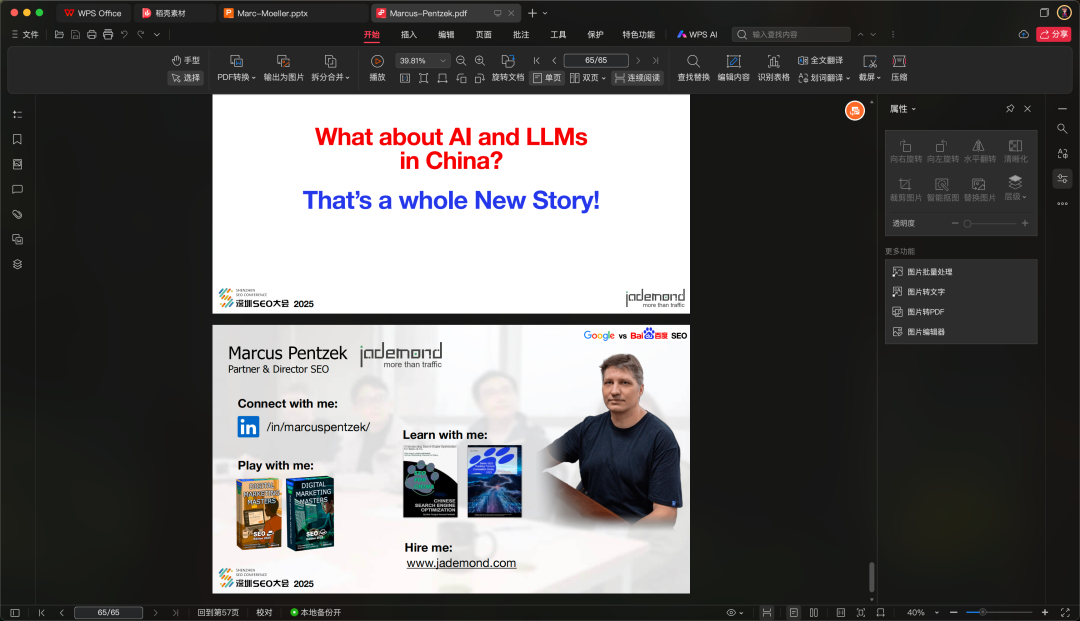Go to first page in ribbon
This screenshot has height=621, width=1080.
537,61
